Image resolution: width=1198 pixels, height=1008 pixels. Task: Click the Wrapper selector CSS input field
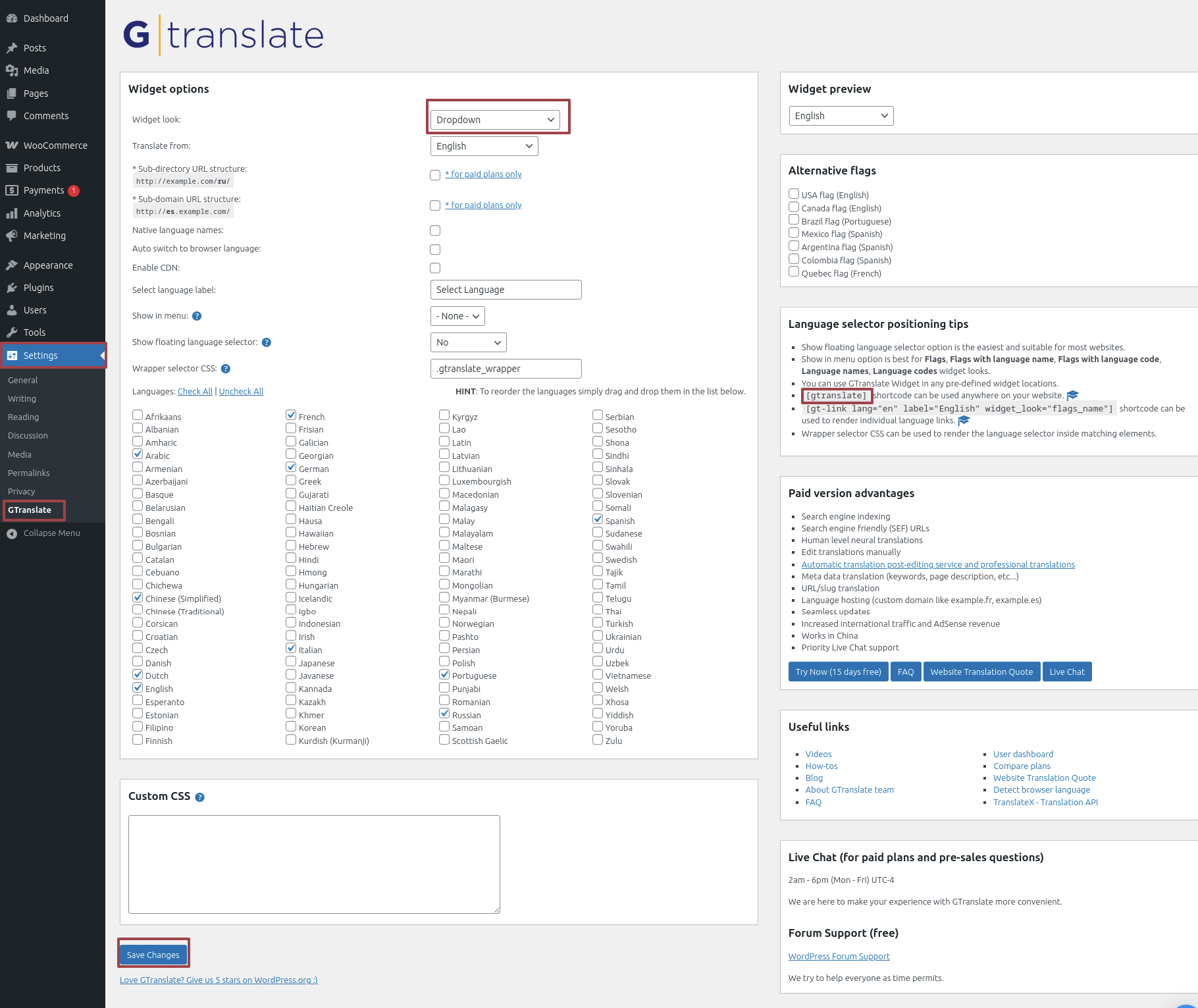tap(506, 369)
